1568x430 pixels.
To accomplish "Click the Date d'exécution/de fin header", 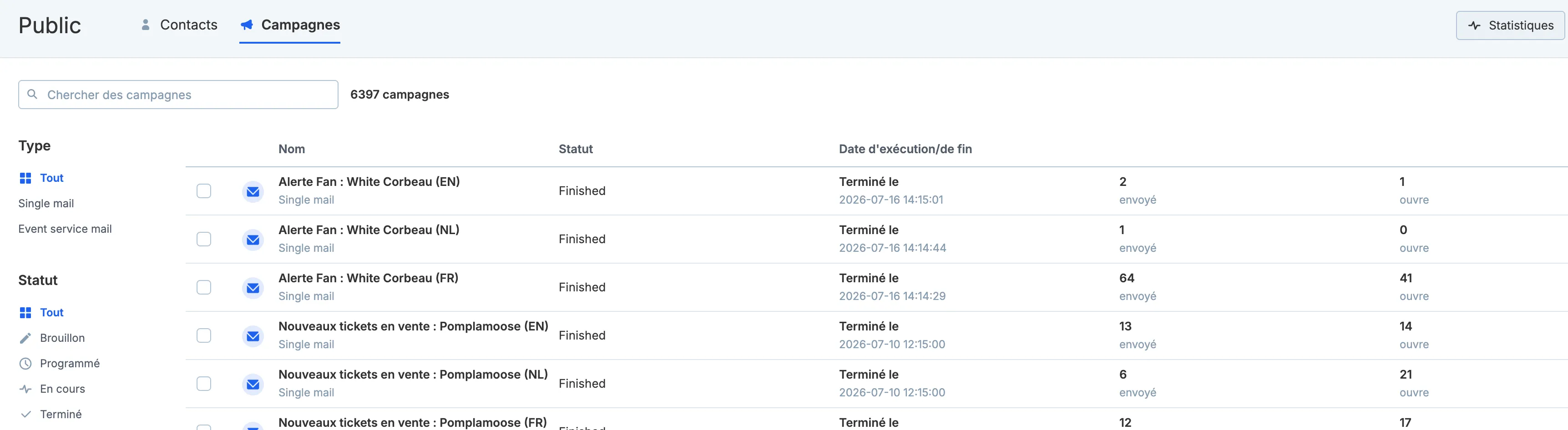I will 905,149.
